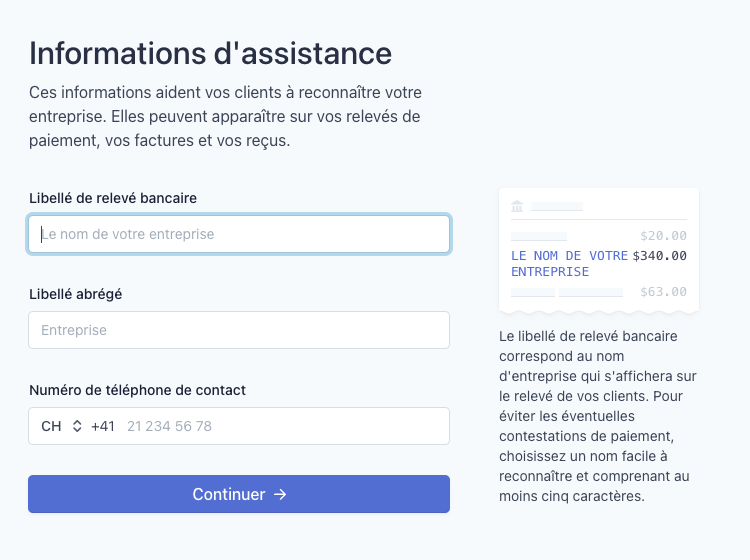
Task: Click the Informations d'assistance heading
Action: (x=210, y=53)
